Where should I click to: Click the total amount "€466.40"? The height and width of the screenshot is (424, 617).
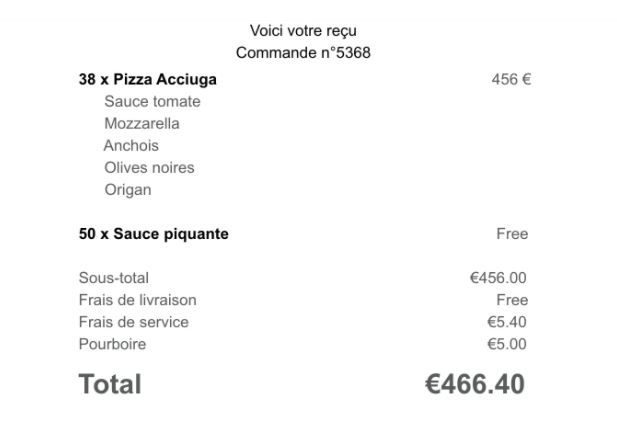(x=474, y=384)
